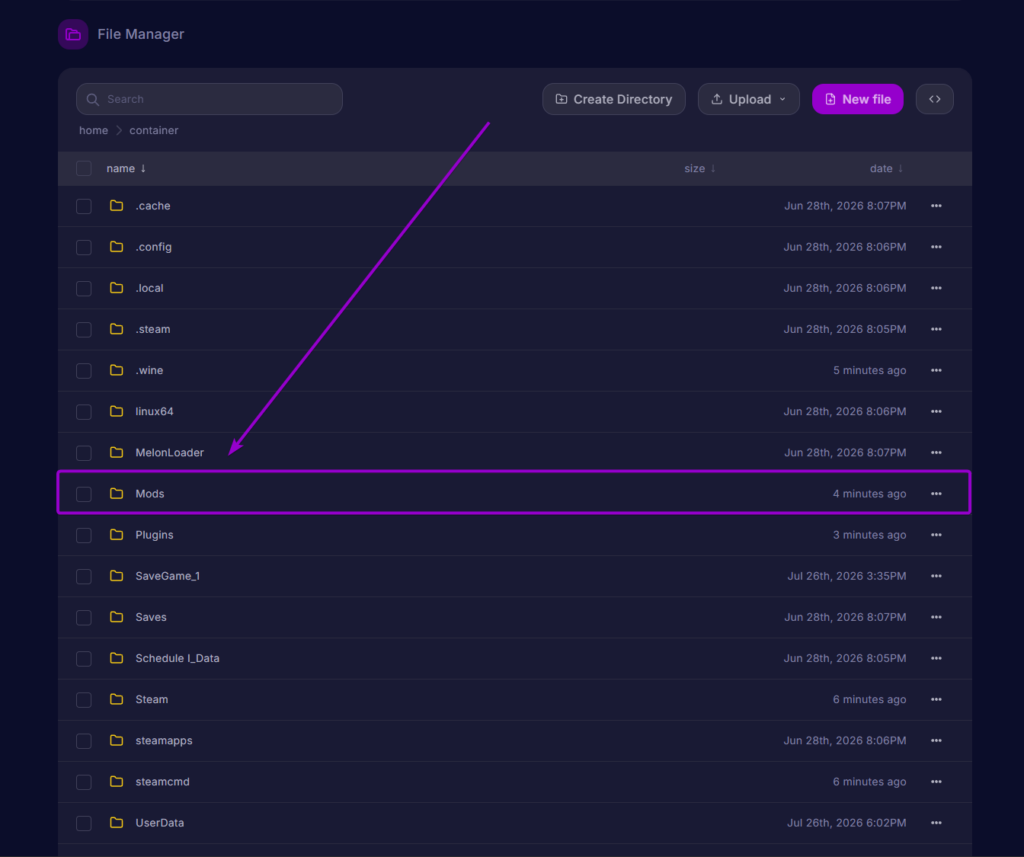Open the .wine folder name
This screenshot has height=857, width=1024.
tap(149, 370)
